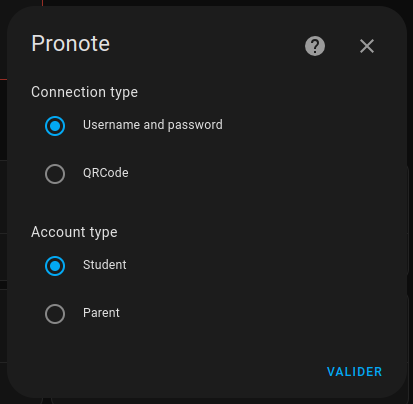Set the account type to Parent
The height and width of the screenshot is (404, 413).
point(55,314)
